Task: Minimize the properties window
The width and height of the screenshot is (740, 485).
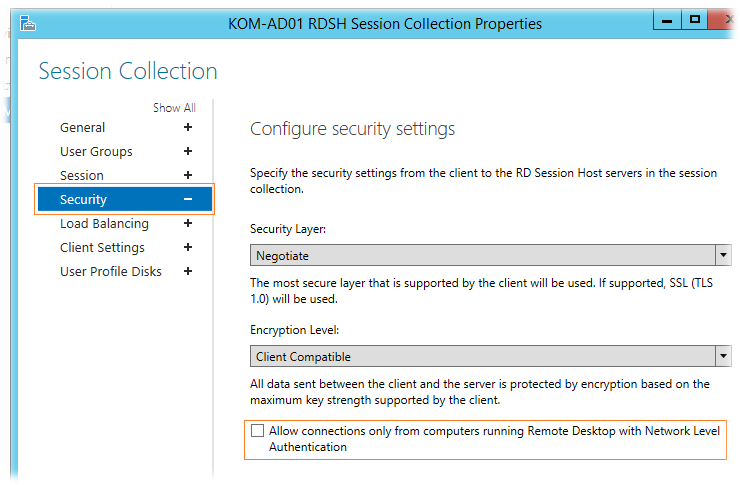Action: click(667, 20)
